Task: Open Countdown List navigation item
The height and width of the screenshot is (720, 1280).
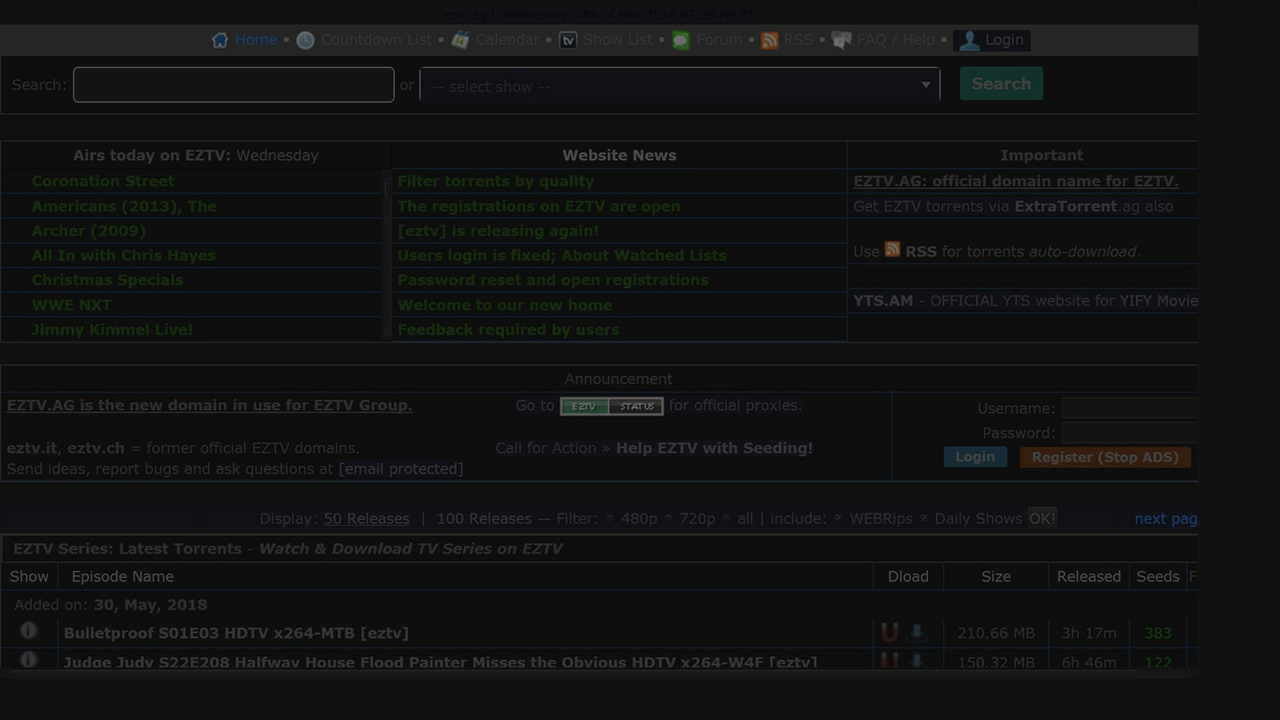Action: (376, 40)
